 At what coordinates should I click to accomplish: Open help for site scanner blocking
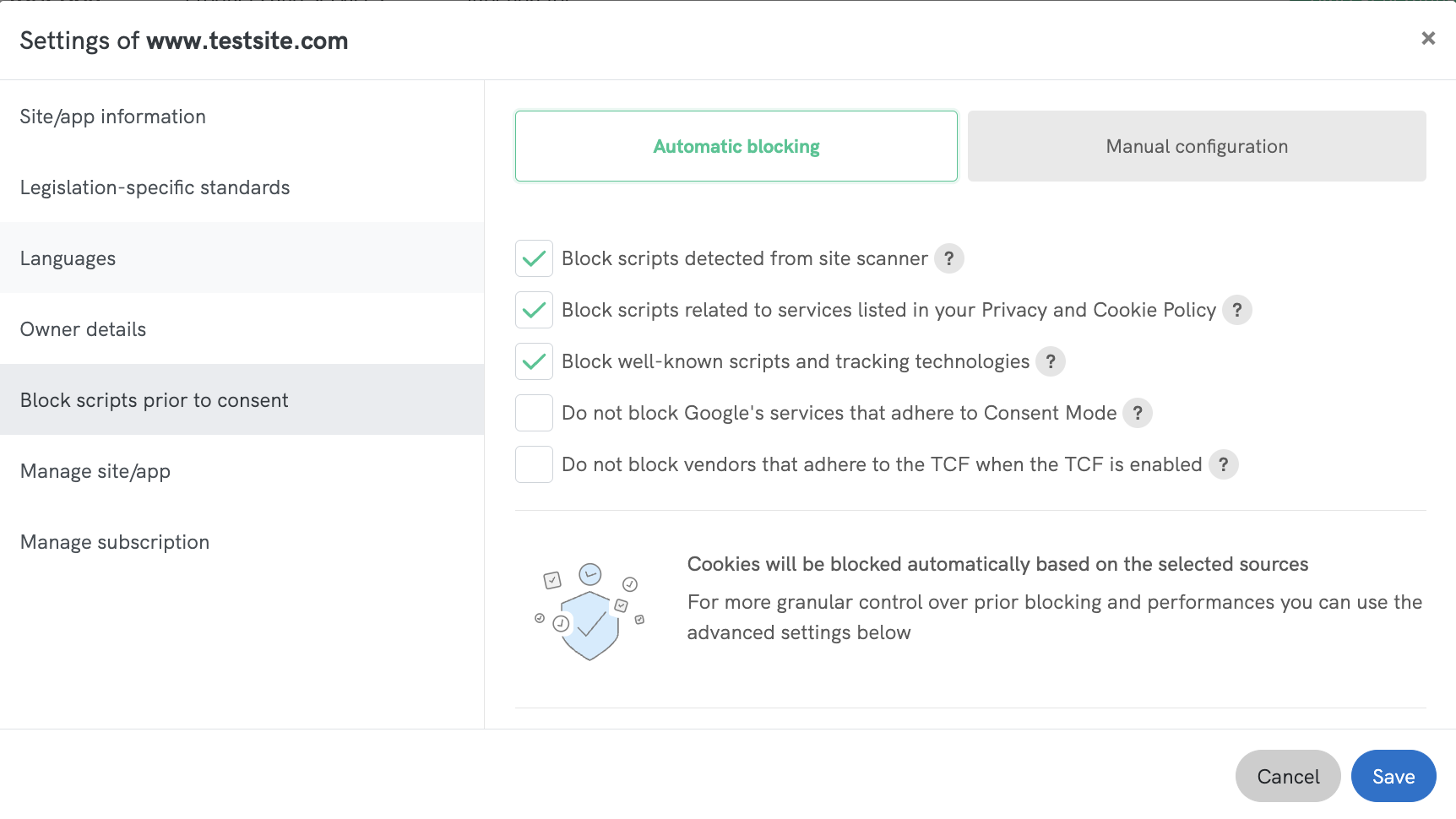948,258
